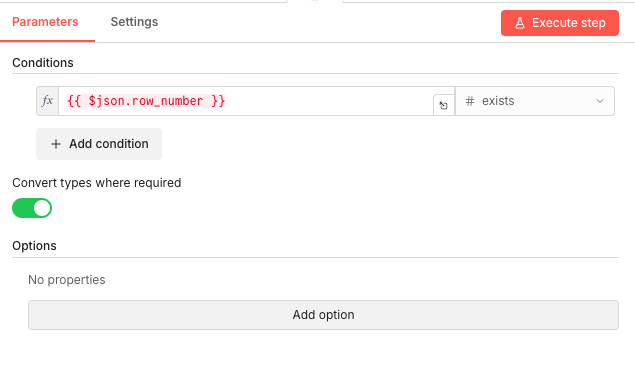The image size is (635, 380).
Task: Click the Add condition button
Action: [99, 144]
